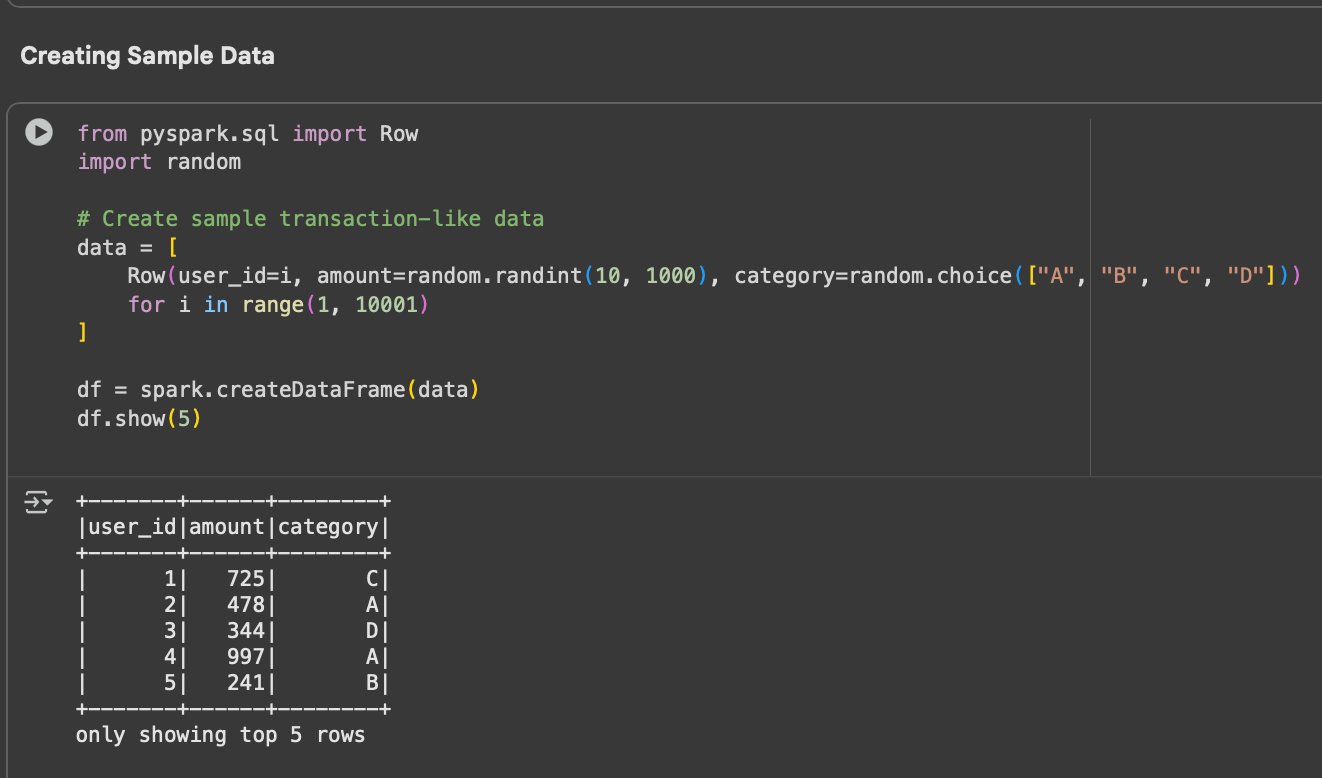Viewport: 1322px width, 778px height.
Task: Toggle the cell output actions icon
Action: click(37, 502)
